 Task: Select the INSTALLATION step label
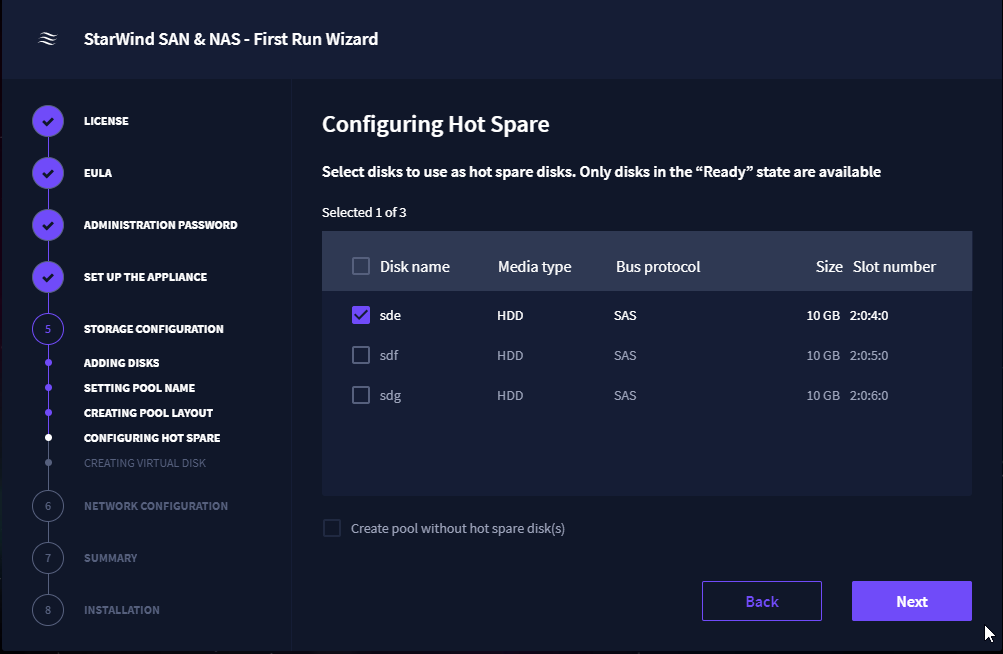pyautogui.click(x=122, y=610)
